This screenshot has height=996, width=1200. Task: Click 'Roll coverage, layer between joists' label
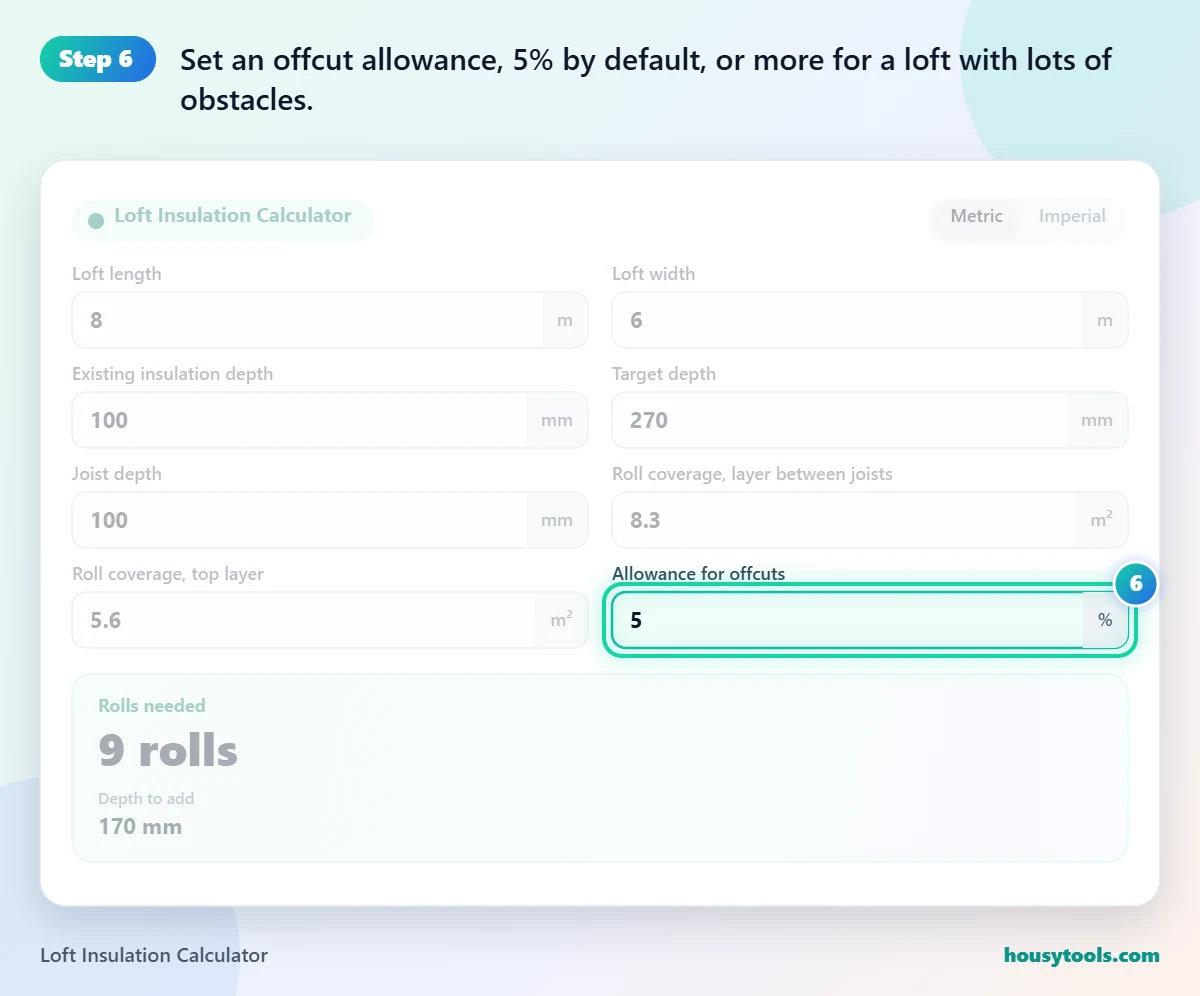752,474
